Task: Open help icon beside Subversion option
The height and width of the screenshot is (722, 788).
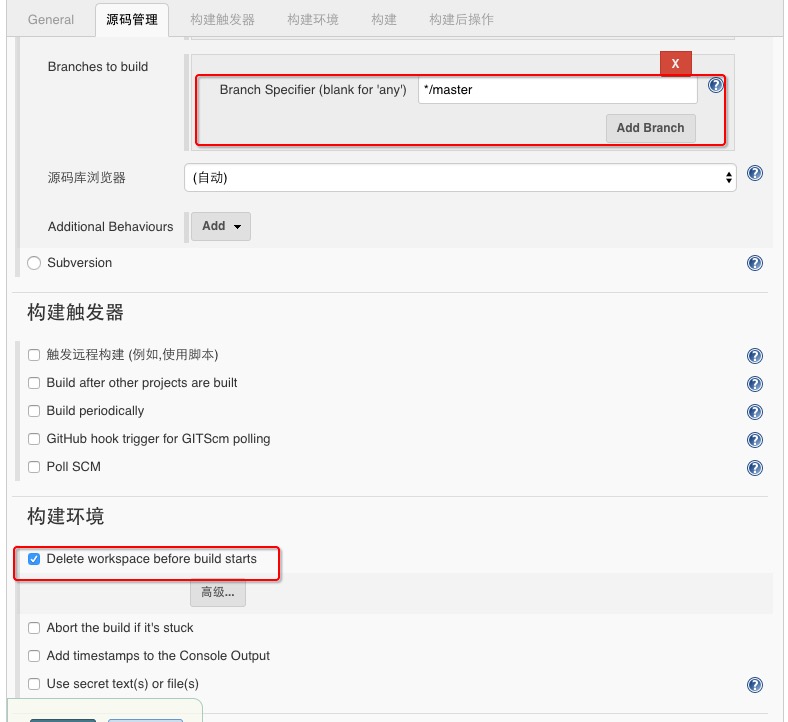Action: 754,263
